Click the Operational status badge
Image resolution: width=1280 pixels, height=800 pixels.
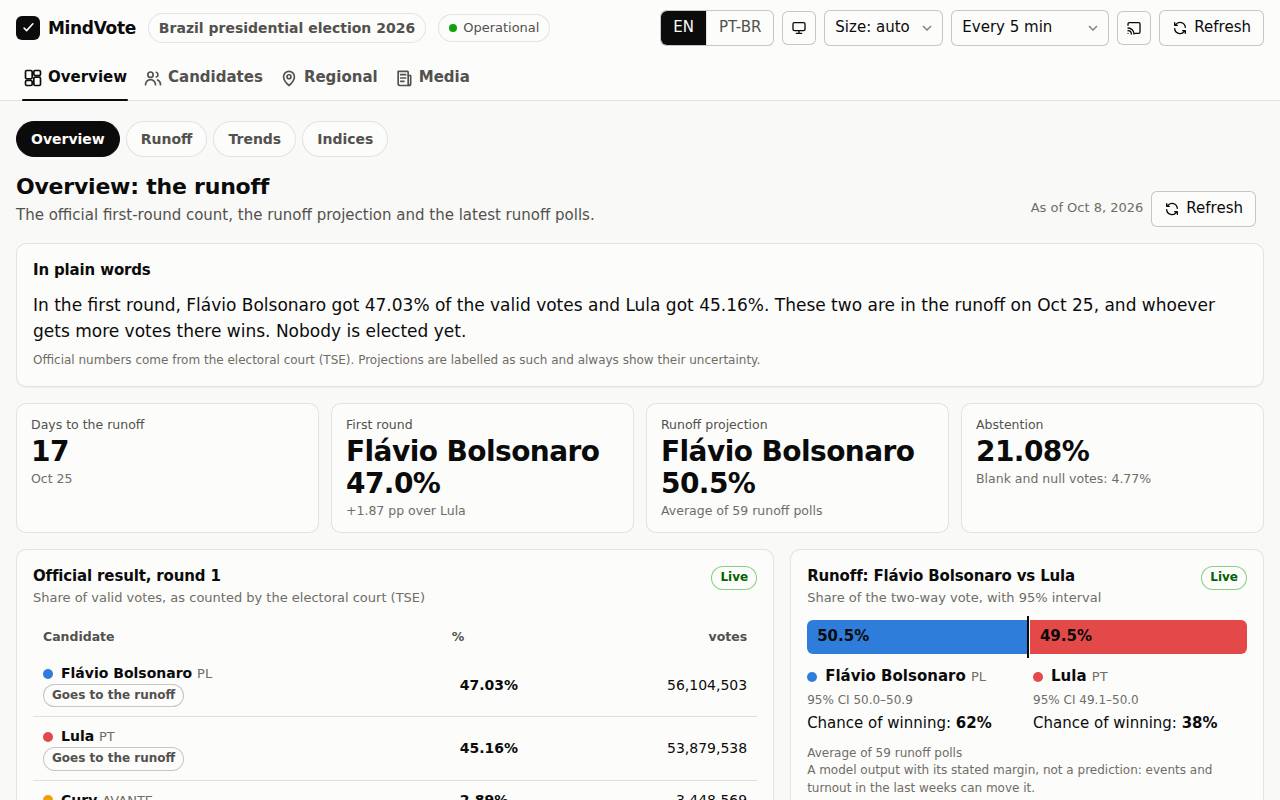494,28
